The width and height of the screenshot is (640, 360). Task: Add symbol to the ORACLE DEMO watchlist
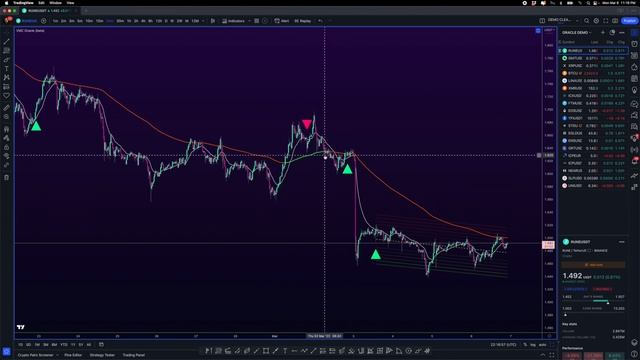pos(603,33)
